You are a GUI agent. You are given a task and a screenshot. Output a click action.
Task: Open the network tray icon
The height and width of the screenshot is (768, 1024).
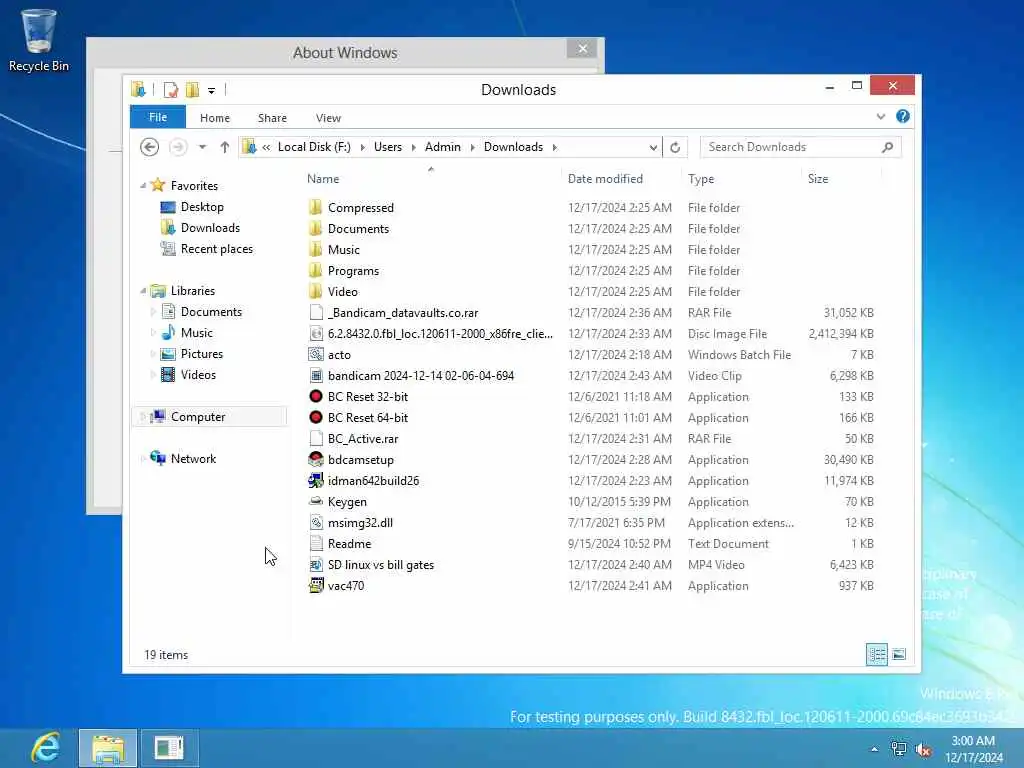(x=899, y=750)
